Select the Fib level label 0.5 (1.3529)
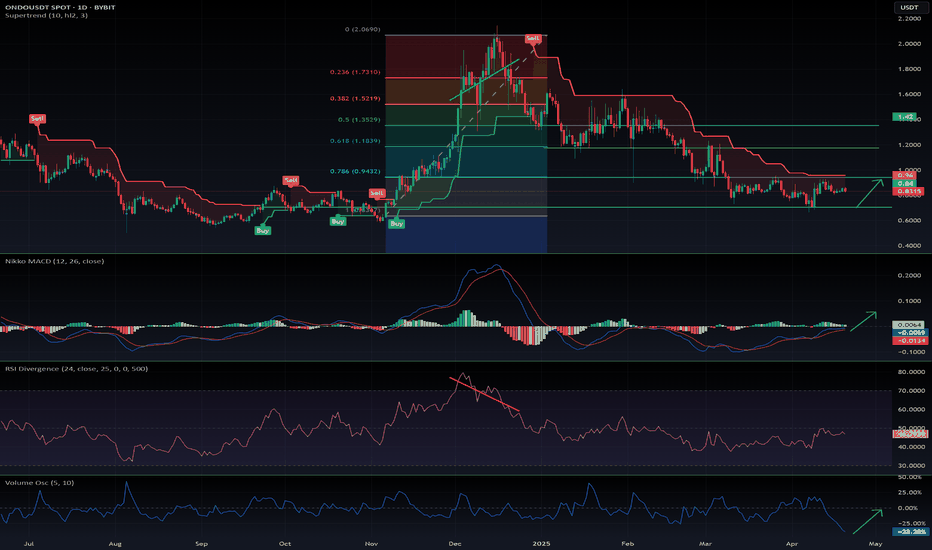This screenshot has width=932, height=550. (x=359, y=120)
